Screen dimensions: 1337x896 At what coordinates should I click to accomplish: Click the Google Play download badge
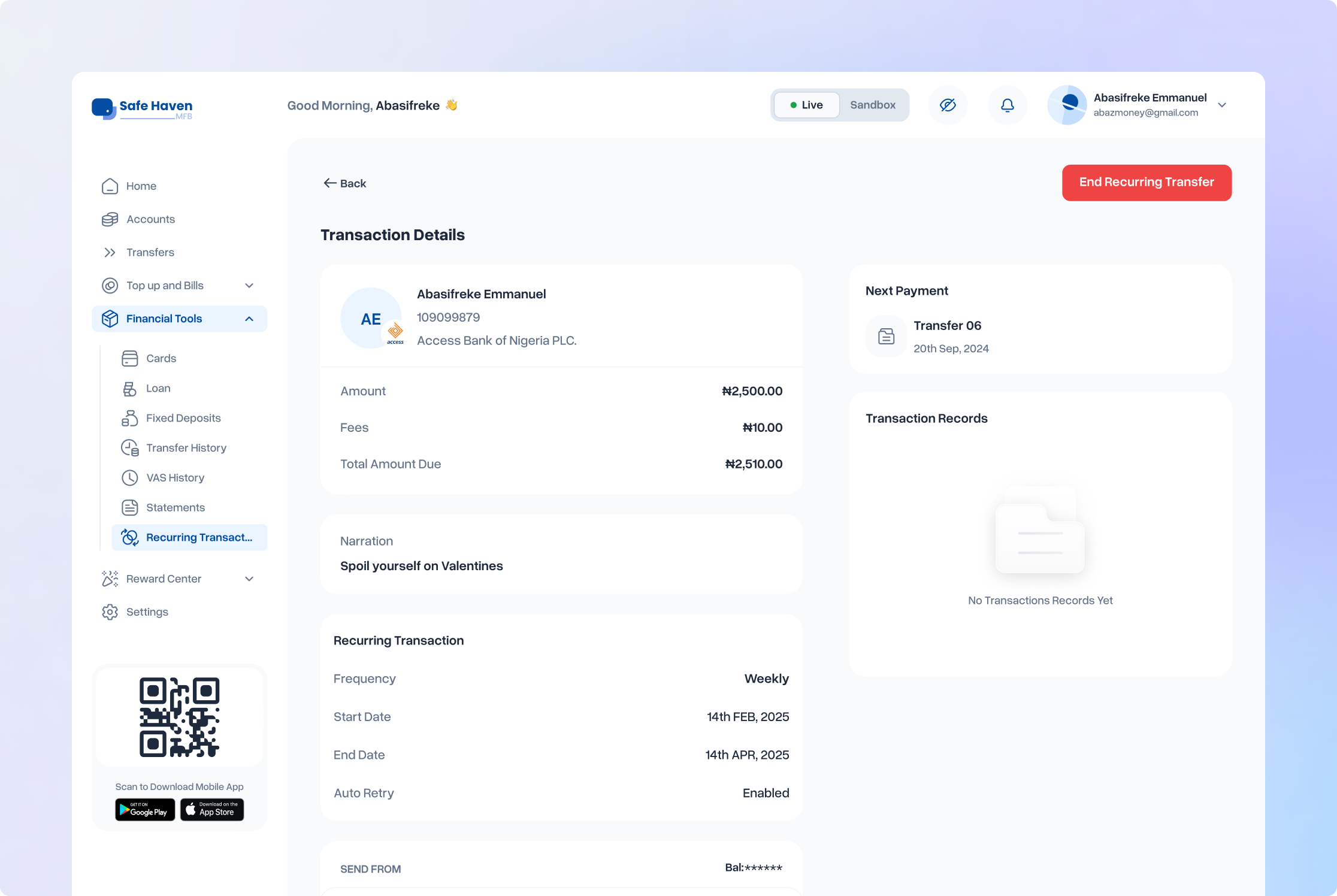point(144,810)
